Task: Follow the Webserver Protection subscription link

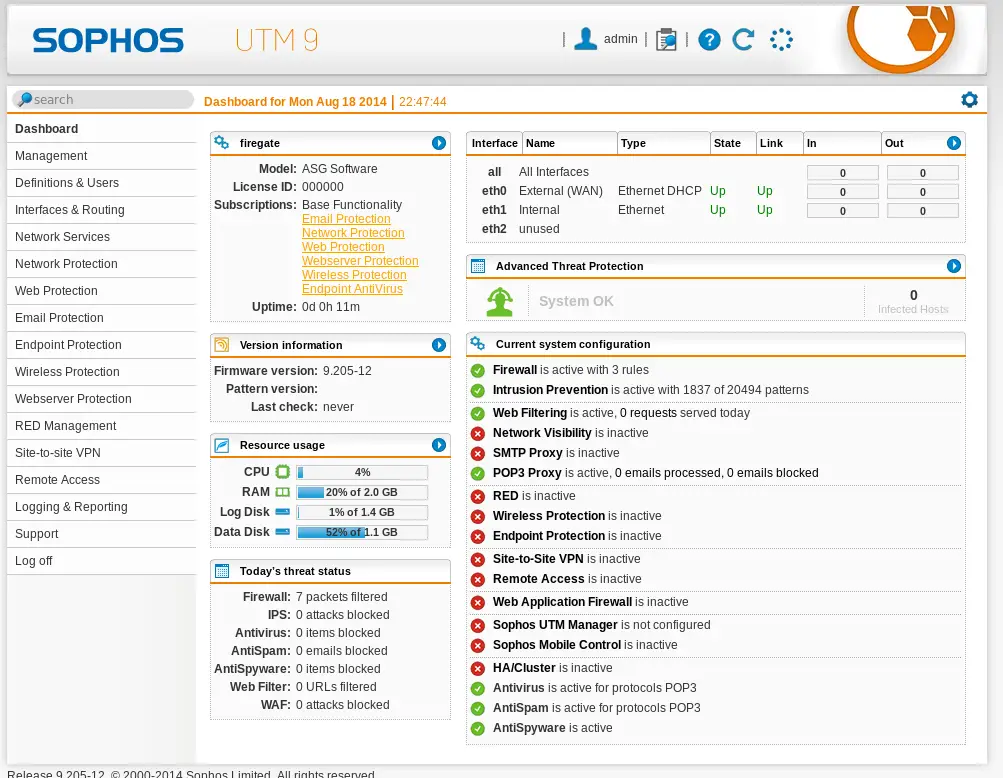Action: click(360, 261)
